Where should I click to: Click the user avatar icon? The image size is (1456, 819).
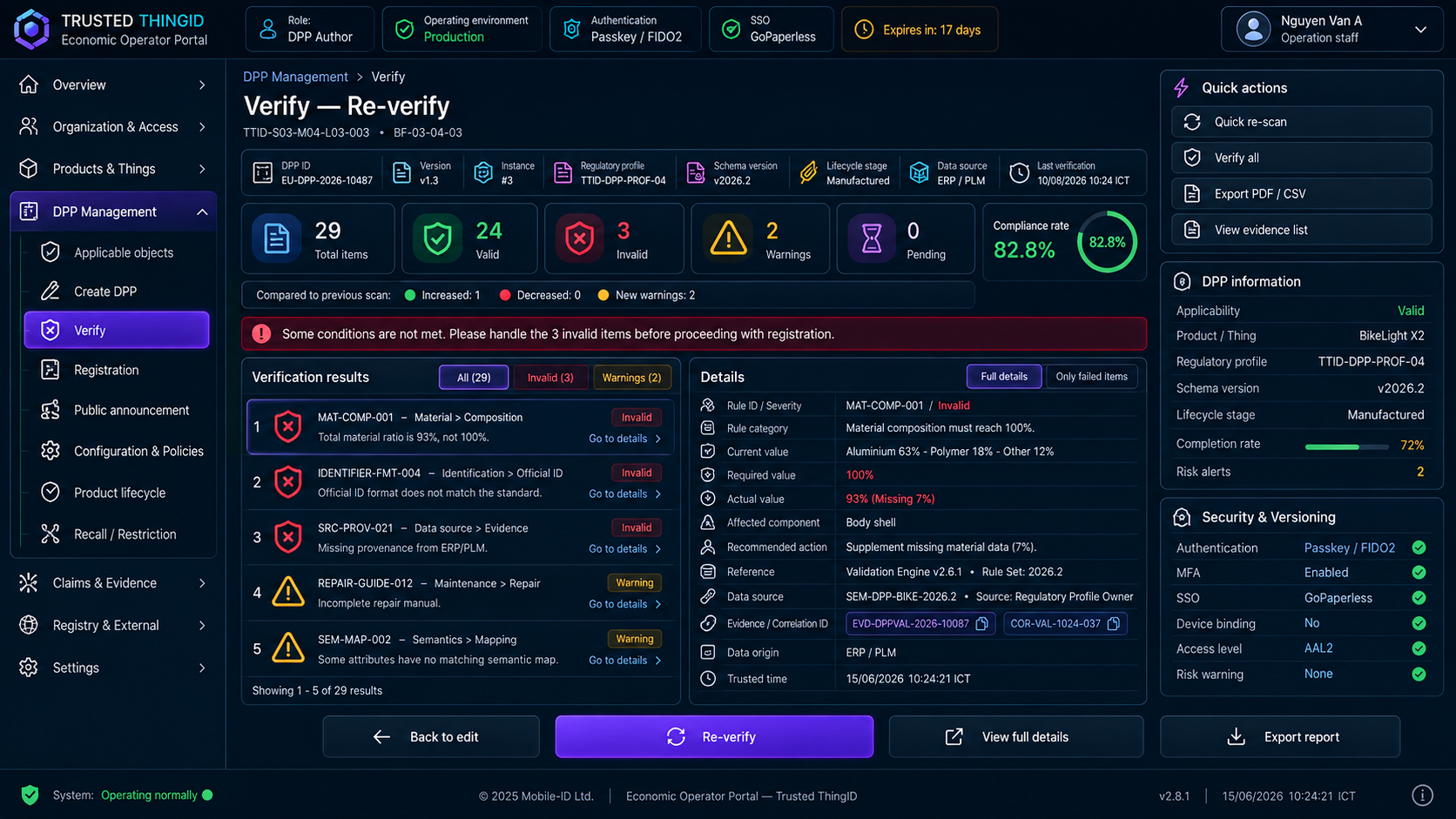(1253, 29)
